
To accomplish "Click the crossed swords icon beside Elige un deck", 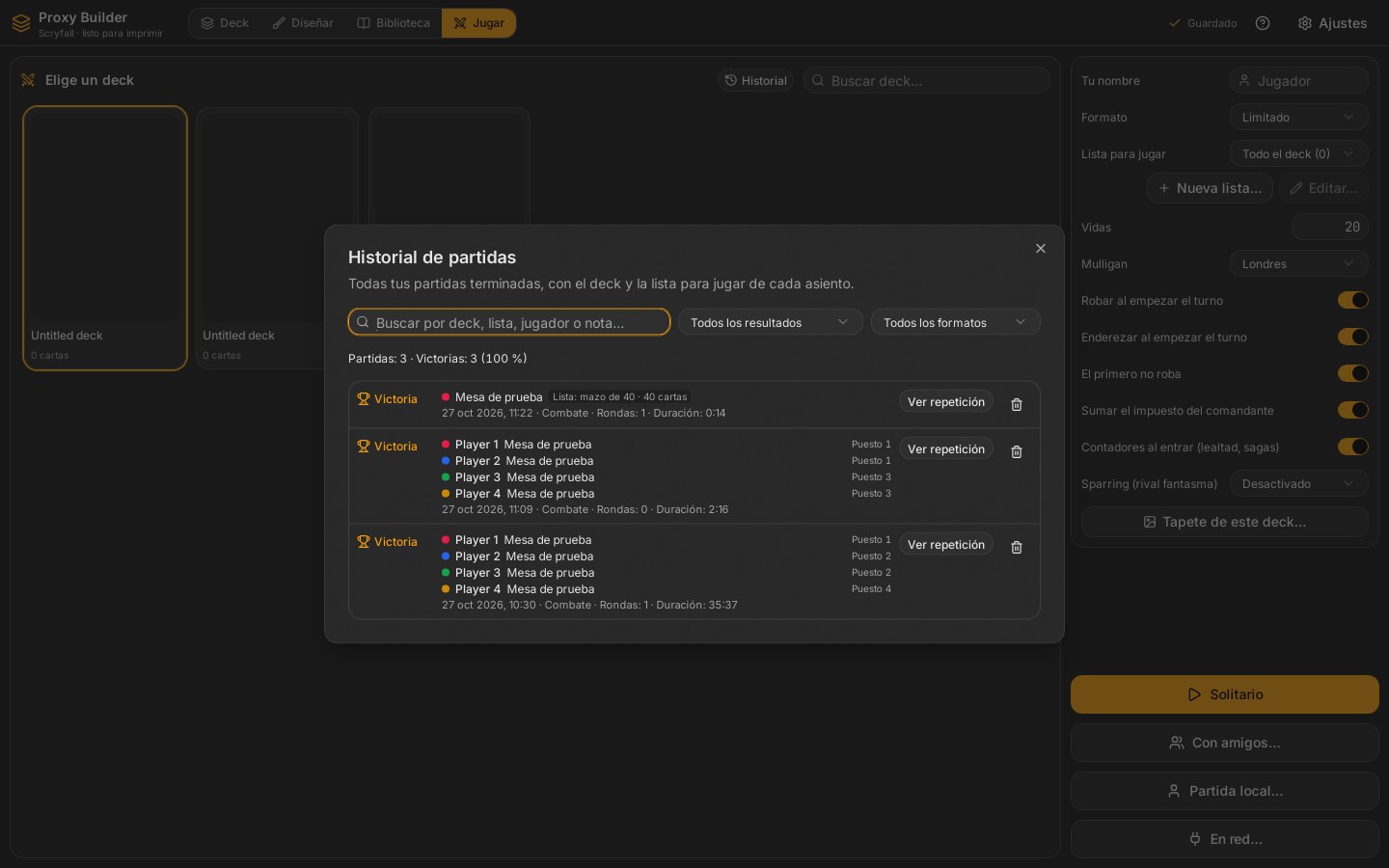I will (x=28, y=80).
